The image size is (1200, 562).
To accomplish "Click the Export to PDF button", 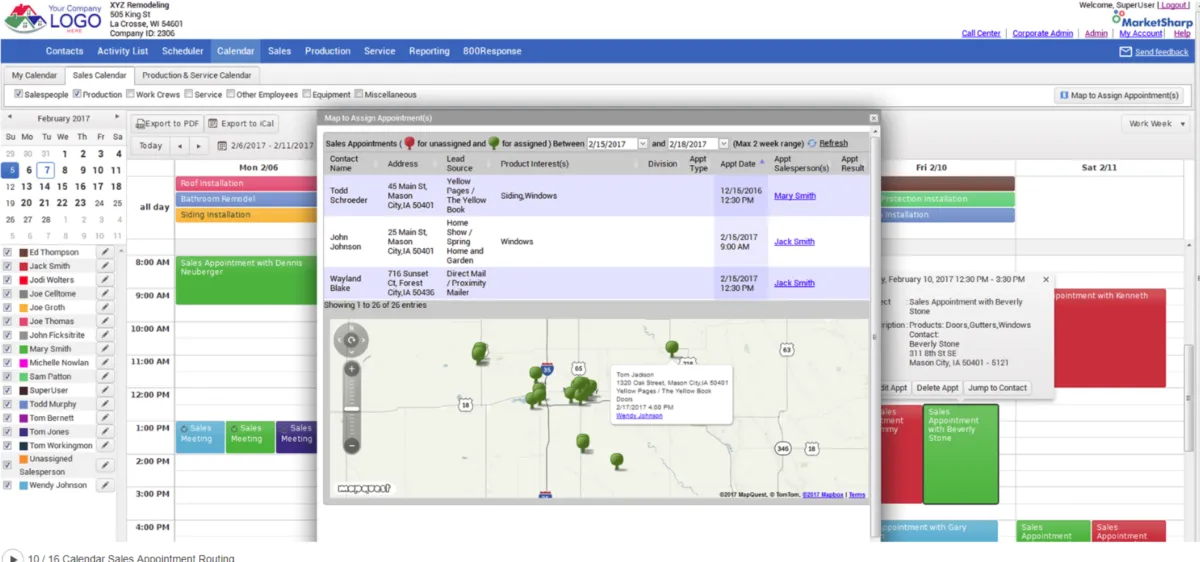I will click(167, 124).
